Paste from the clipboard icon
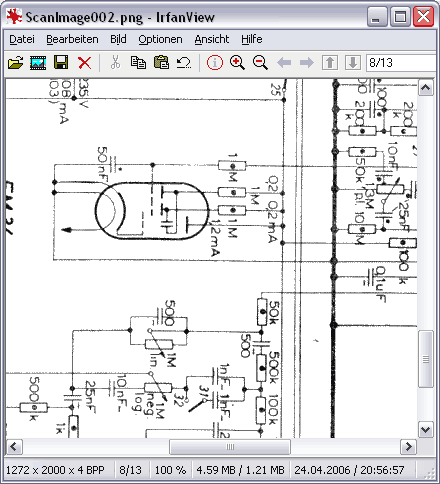Image resolution: width=440 pixels, height=484 pixels. (161, 62)
